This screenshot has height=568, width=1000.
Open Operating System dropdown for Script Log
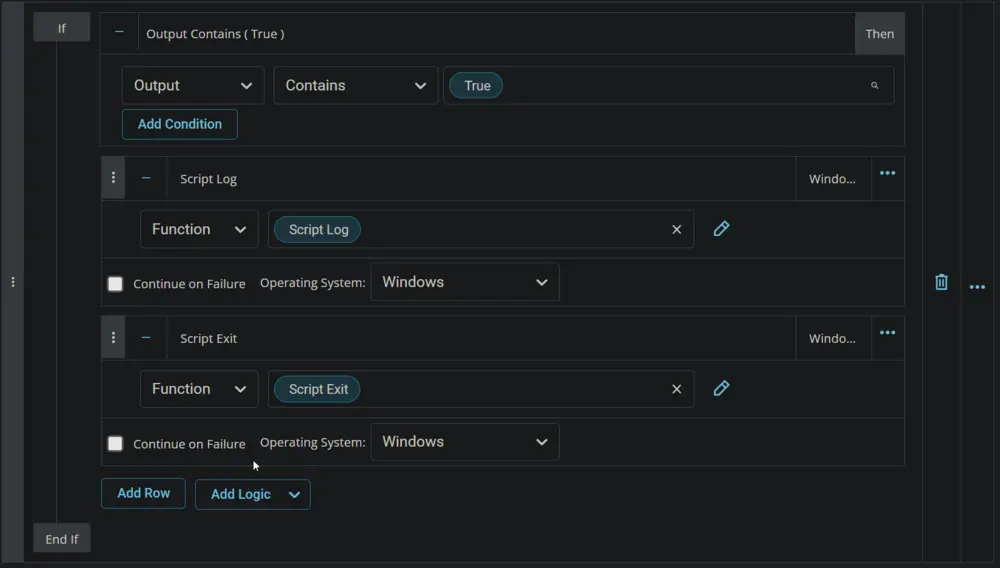(x=465, y=282)
